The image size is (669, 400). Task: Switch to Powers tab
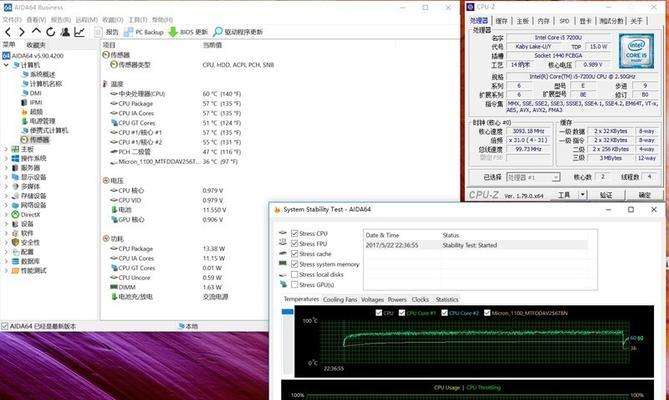pyautogui.click(x=397, y=299)
